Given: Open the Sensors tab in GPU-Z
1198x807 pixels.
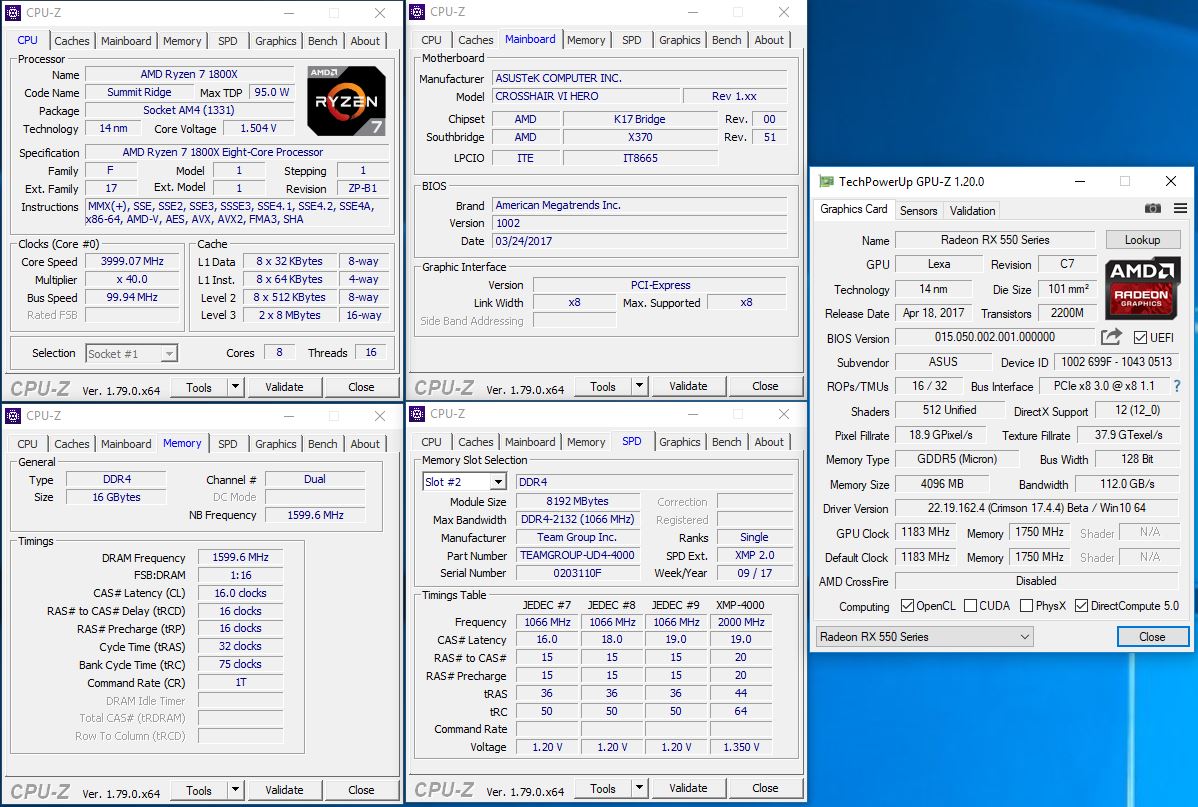Looking at the screenshot, I should point(918,211).
